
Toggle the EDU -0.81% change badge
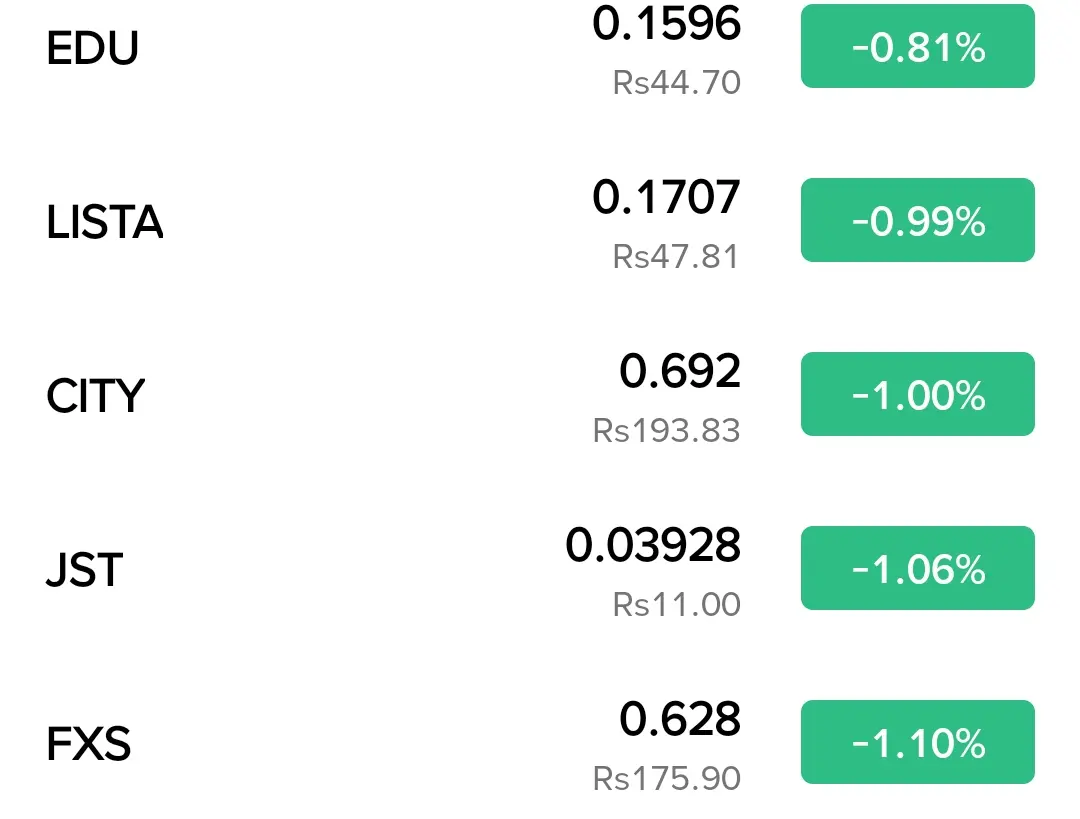(917, 46)
